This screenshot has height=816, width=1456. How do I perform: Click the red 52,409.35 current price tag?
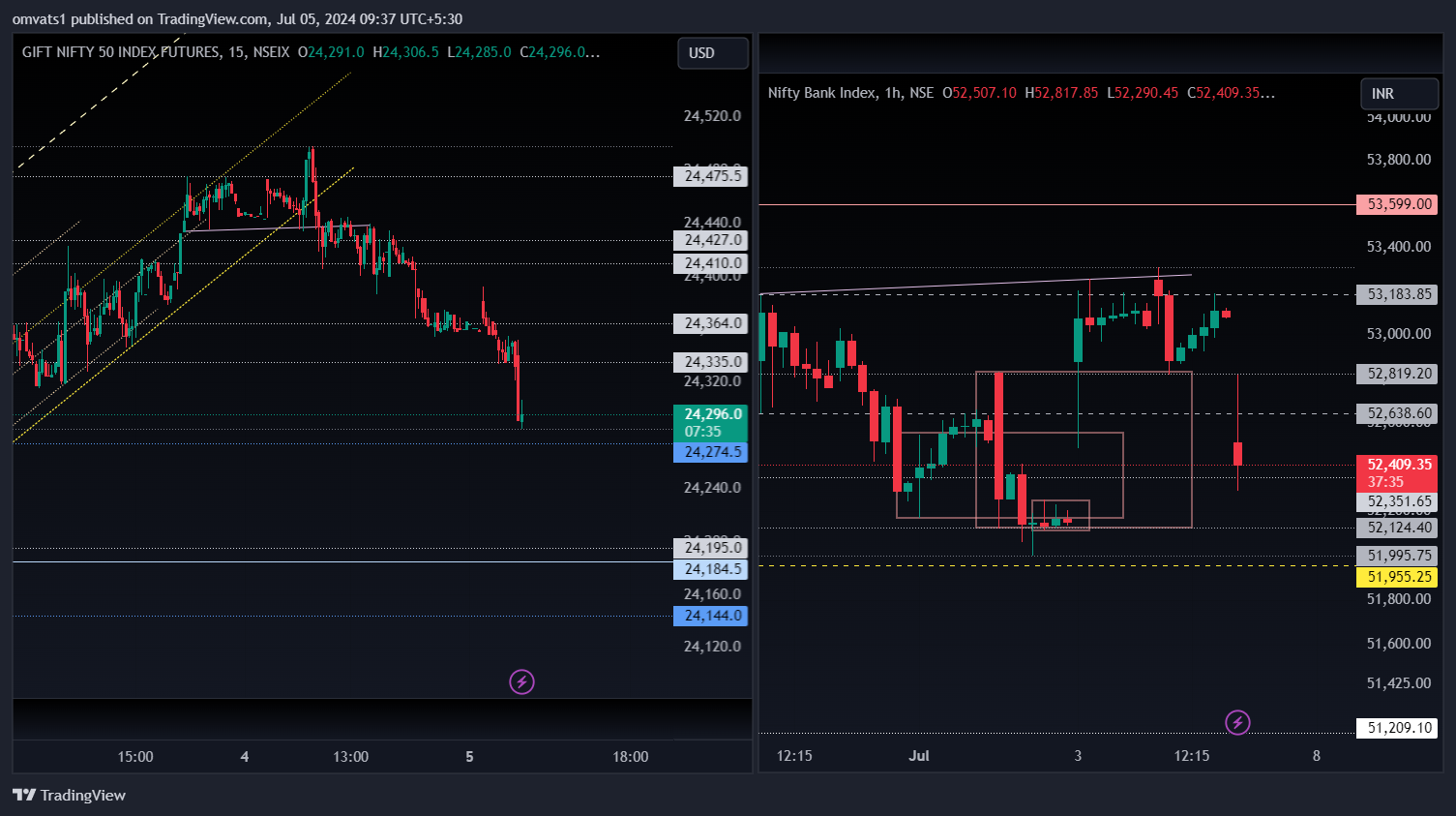tap(1397, 473)
